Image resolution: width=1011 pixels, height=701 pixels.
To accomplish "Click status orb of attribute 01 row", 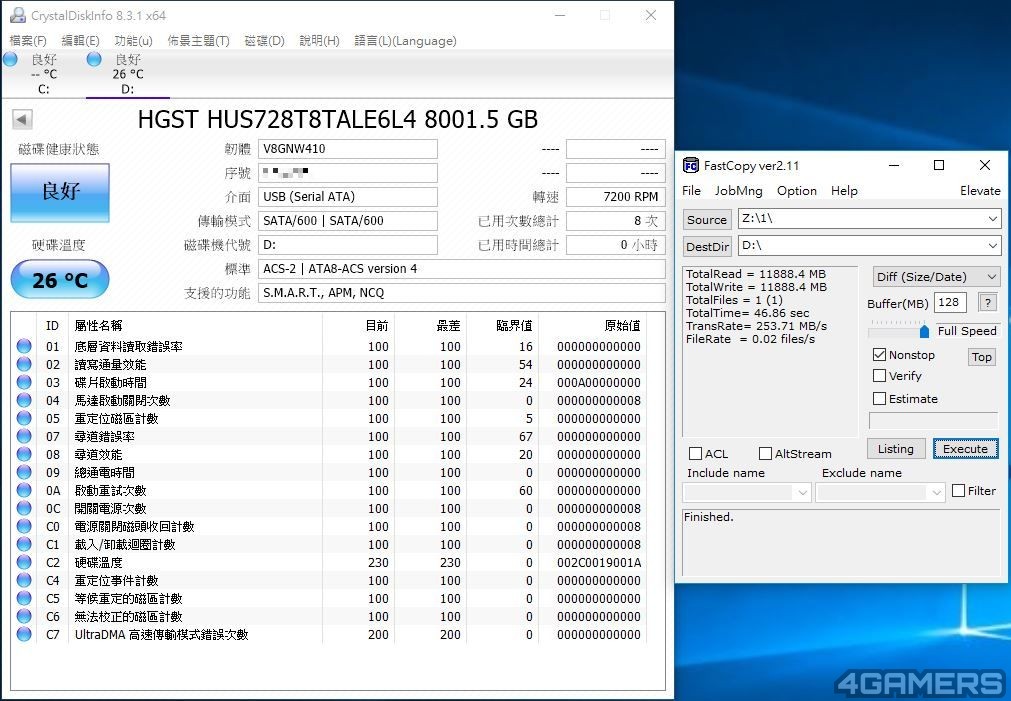I will [25, 346].
